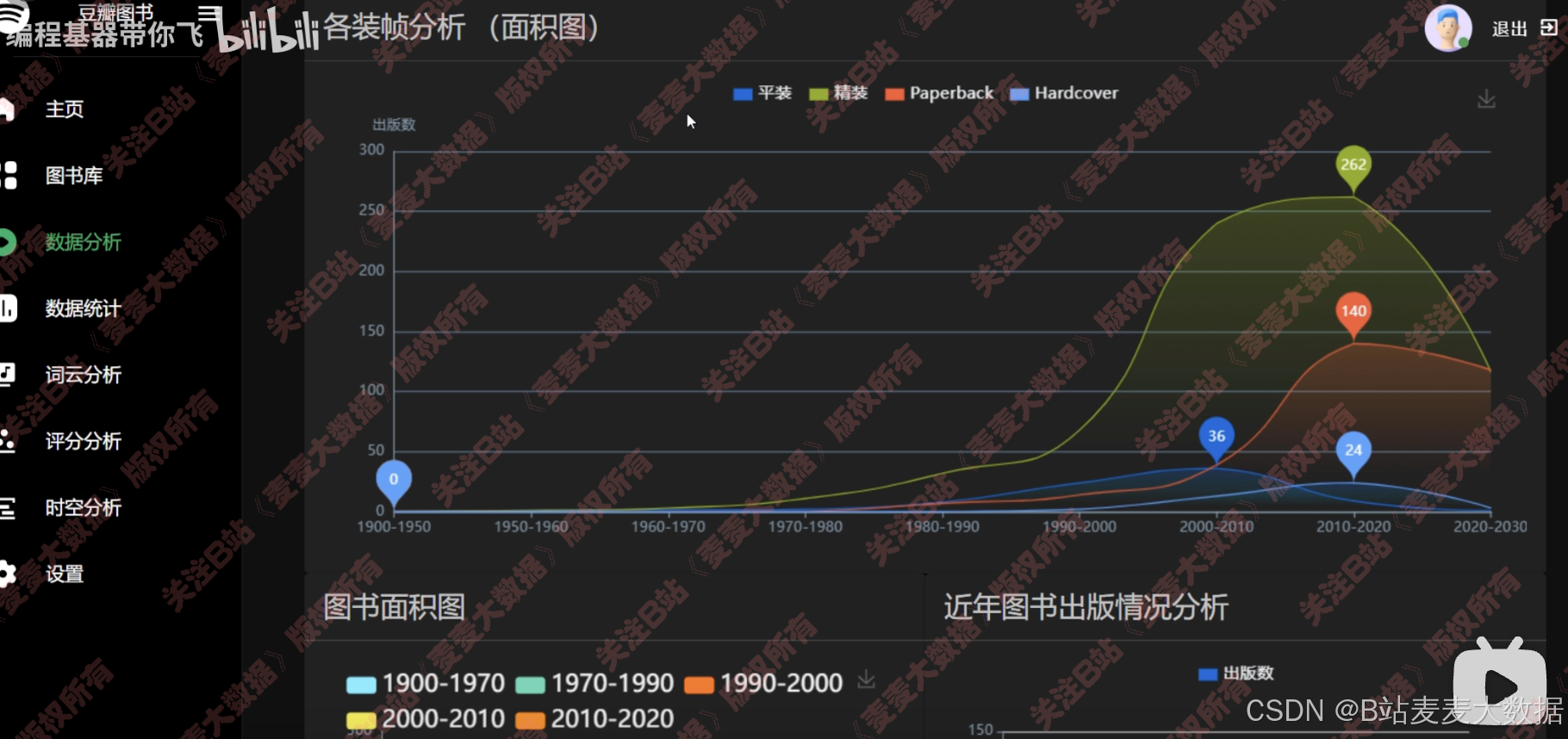Toggle the 精装 series in legend

[x=838, y=93]
